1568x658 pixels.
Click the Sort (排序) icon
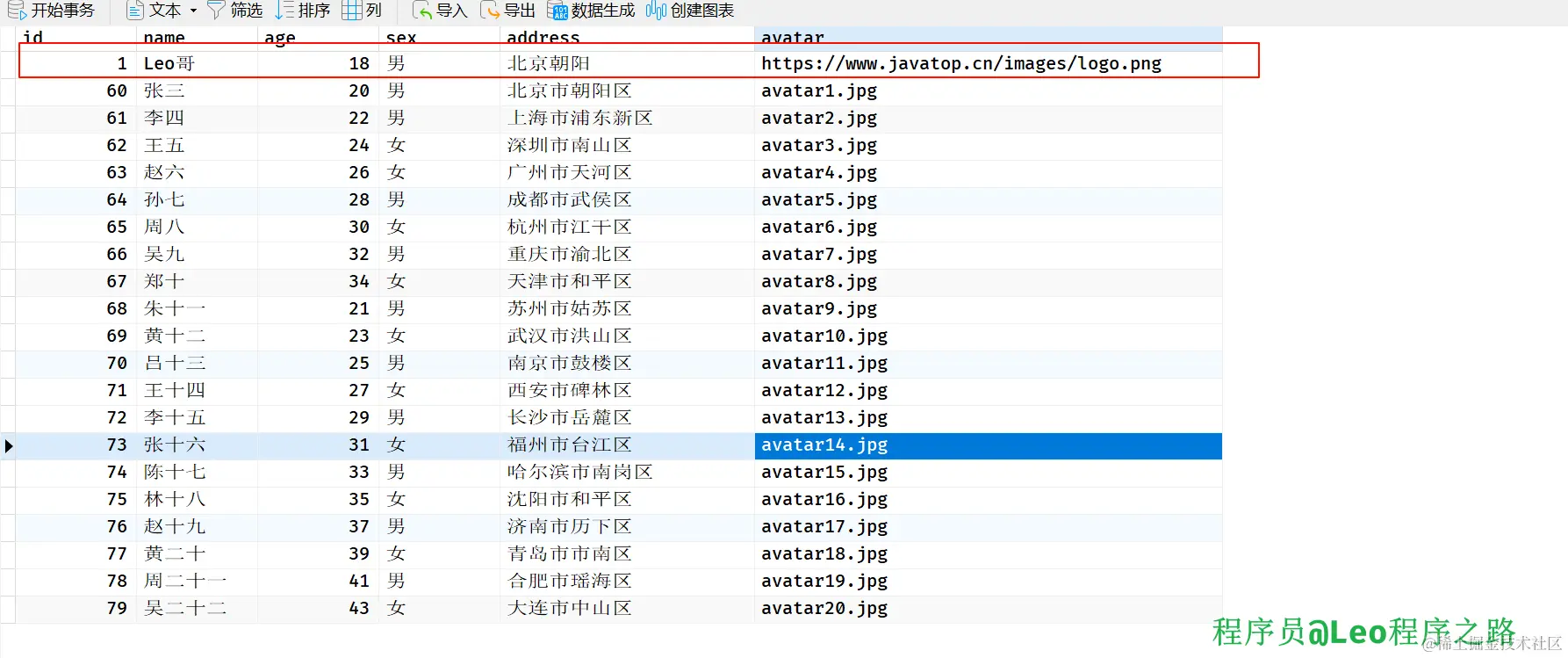(x=284, y=11)
